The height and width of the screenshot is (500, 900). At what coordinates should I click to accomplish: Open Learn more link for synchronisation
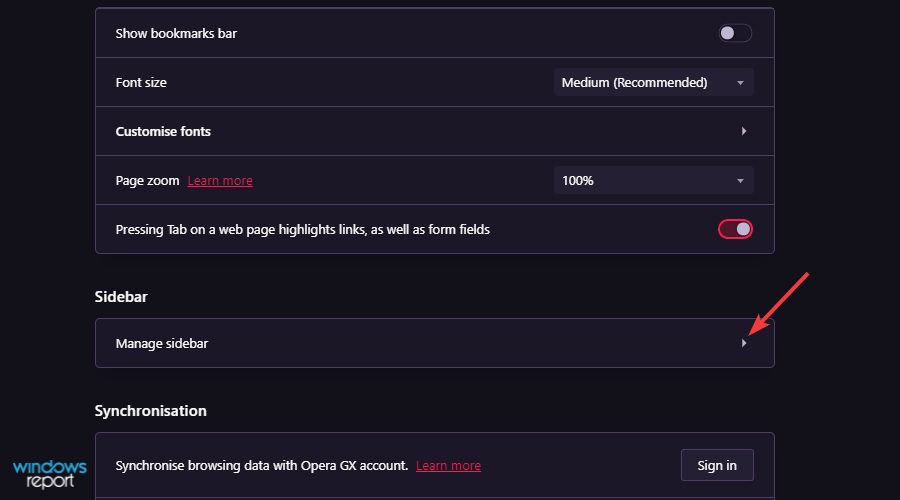448,466
